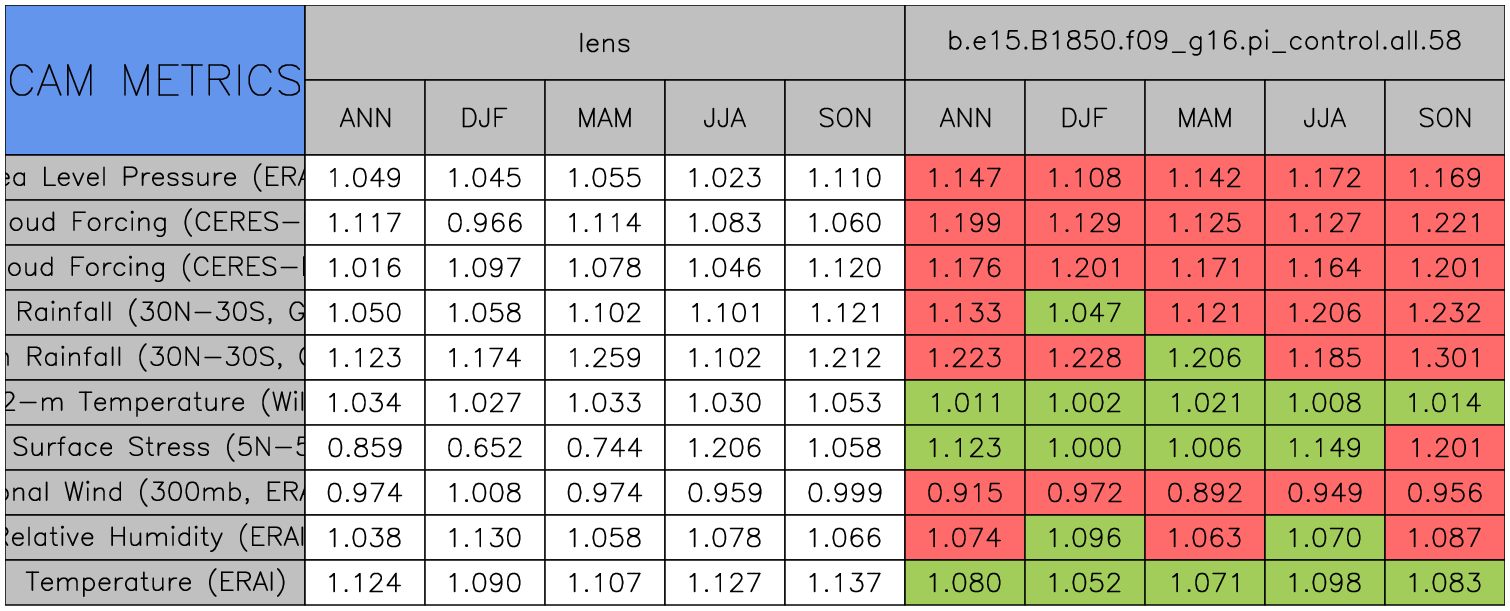Select the Sea Level Pressure row label
Viewport: 1510px width, 611px height.
coord(155,178)
